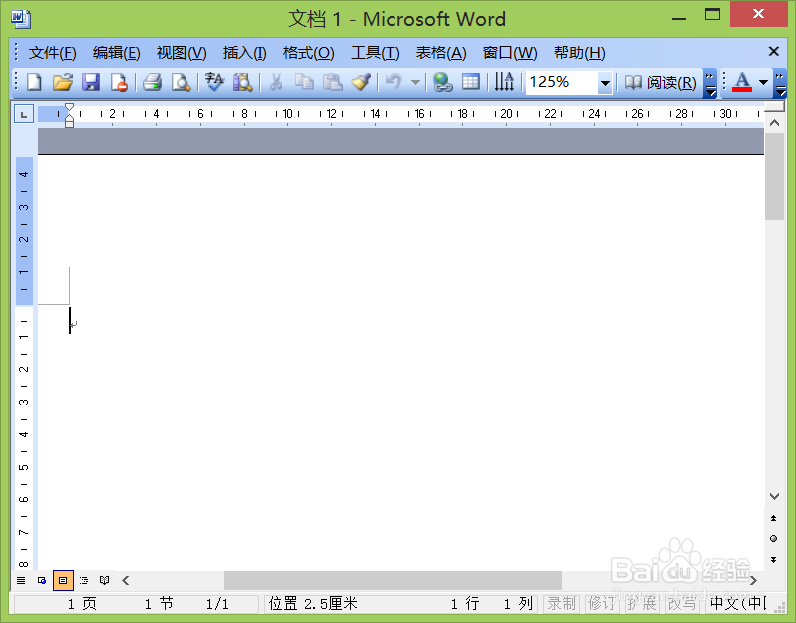The width and height of the screenshot is (796, 623).
Task: Click the 中文(中国) language indicator
Action: [738, 603]
